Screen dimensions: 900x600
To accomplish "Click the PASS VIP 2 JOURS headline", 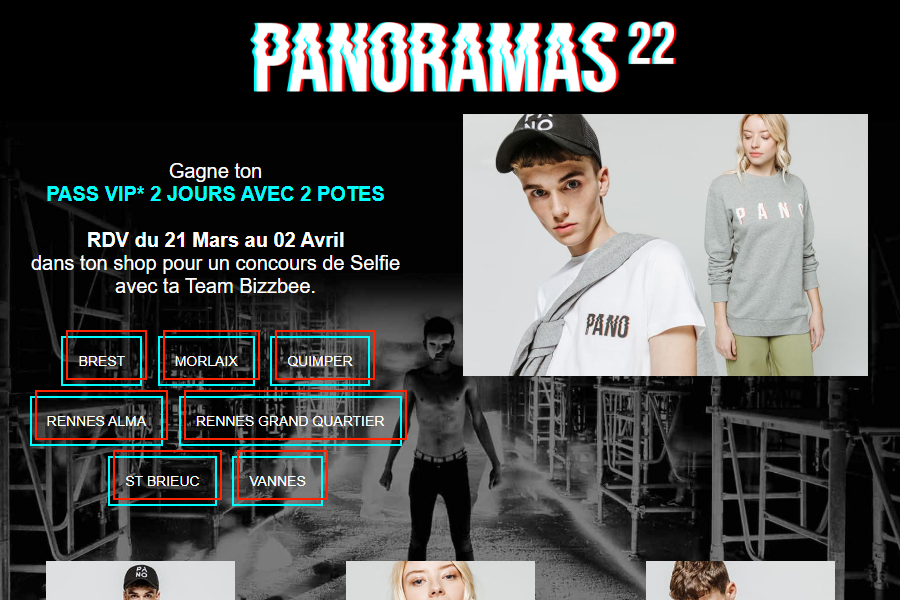I will pos(215,194).
